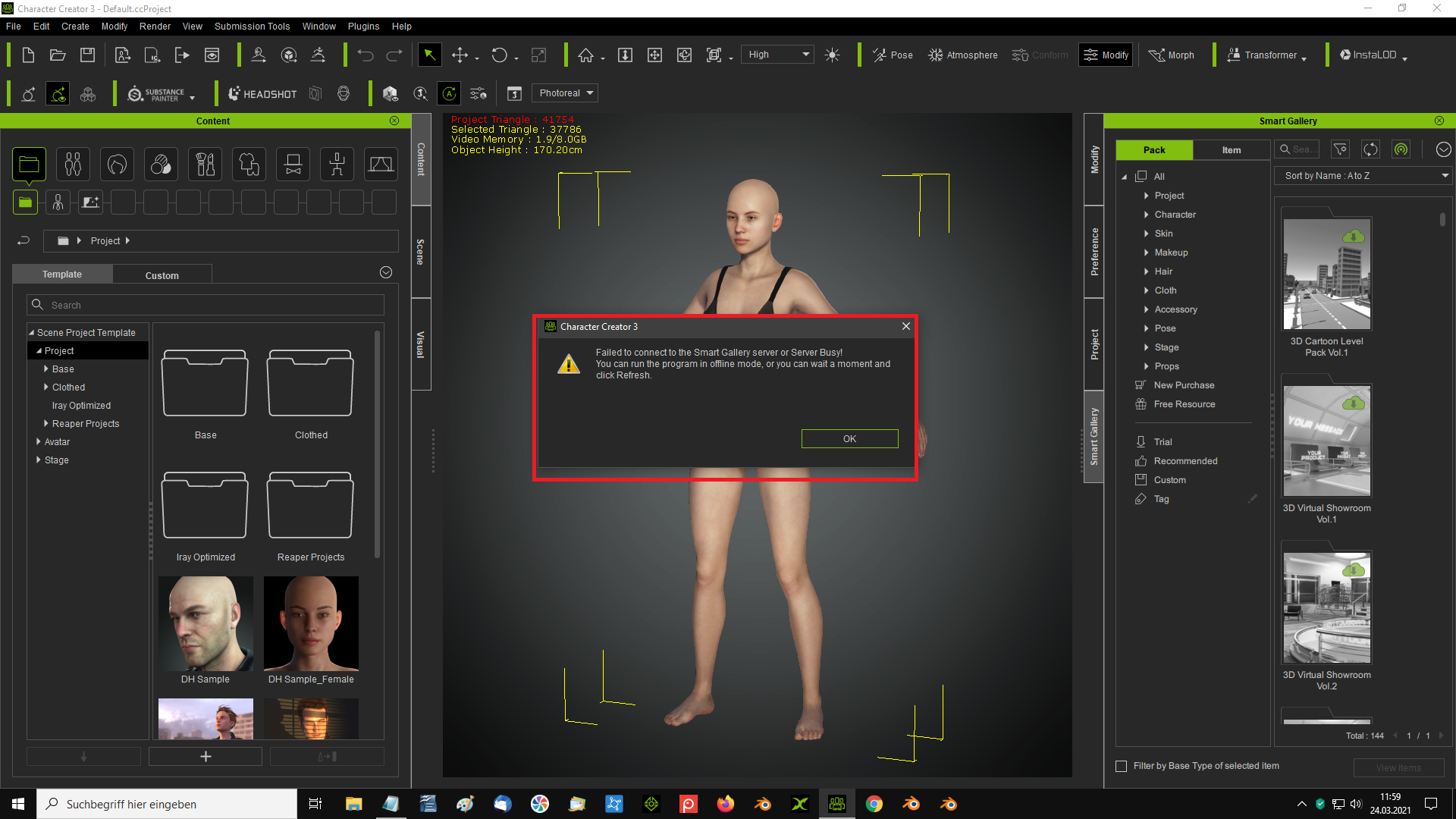The height and width of the screenshot is (819, 1456).
Task: Click the Home camera view icon
Action: [585, 55]
